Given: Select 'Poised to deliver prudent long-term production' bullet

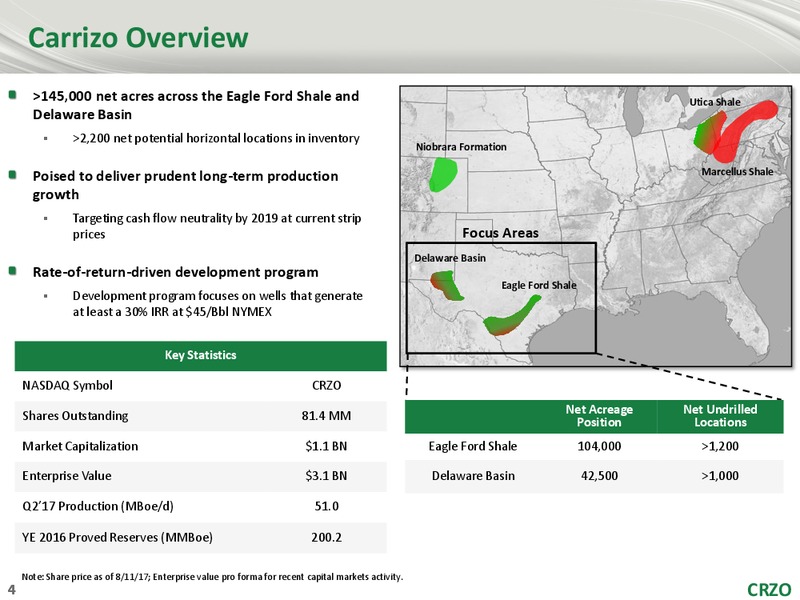Looking at the screenshot, I should (x=185, y=185).
